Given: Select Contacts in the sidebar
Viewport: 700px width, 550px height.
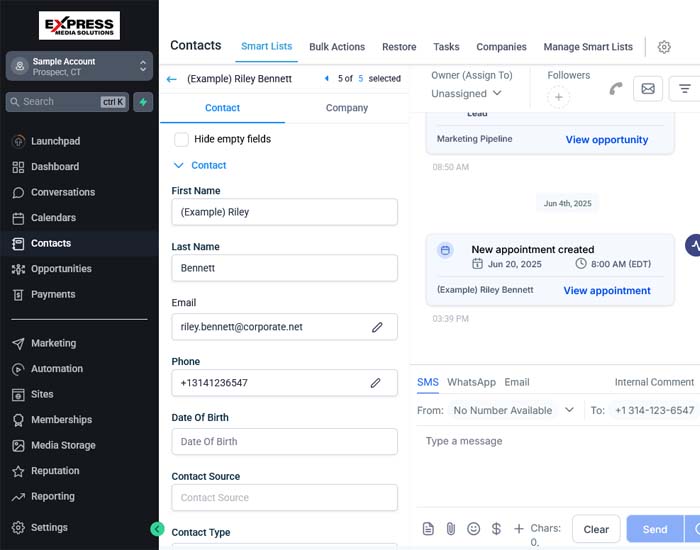Looking at the screenshot, I should point(42,243).
